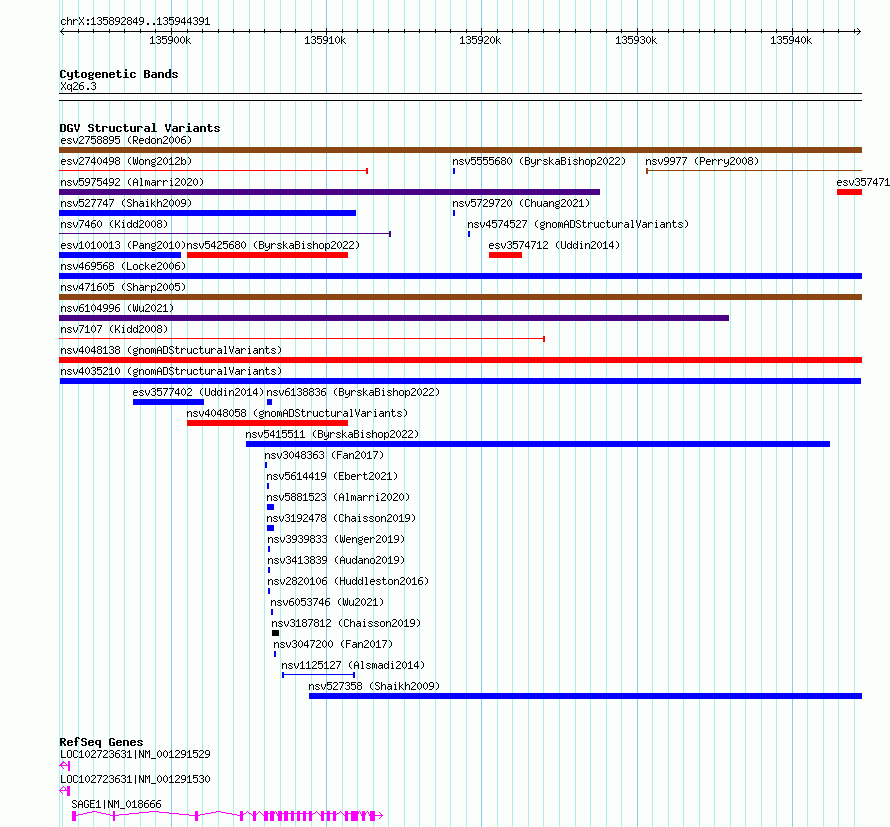Click the 135920k ruler position

point(480,40)
